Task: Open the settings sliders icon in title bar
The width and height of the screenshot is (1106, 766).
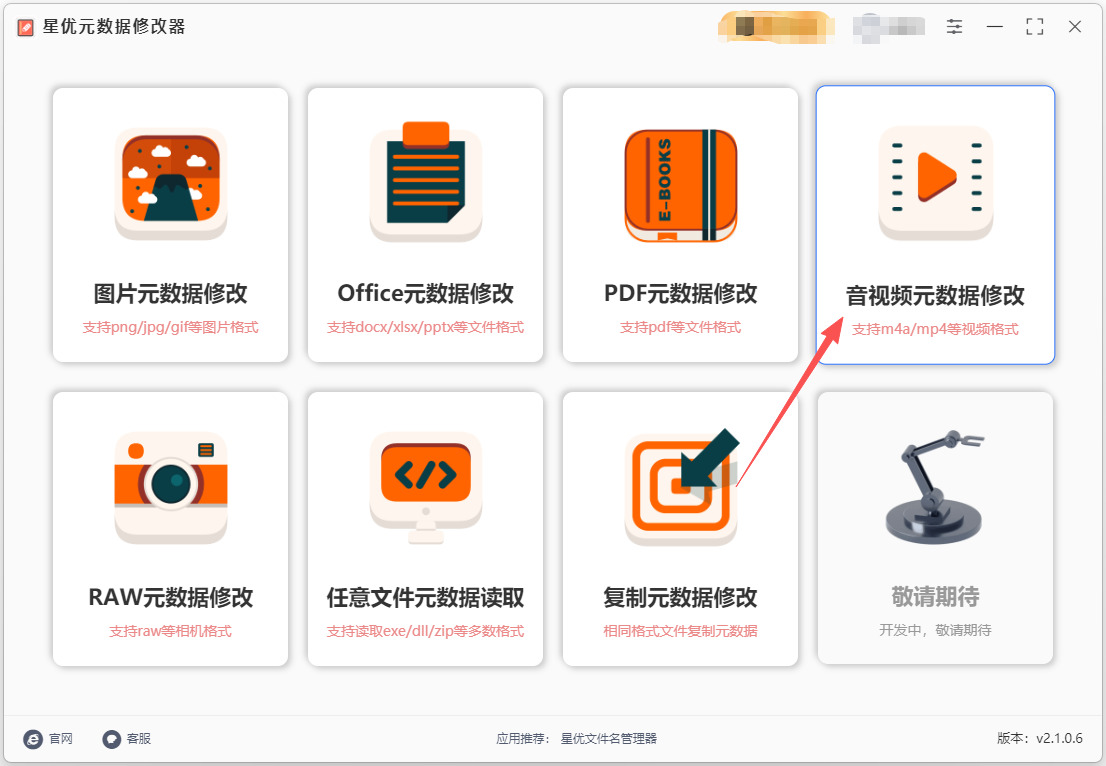Action: 954,27
